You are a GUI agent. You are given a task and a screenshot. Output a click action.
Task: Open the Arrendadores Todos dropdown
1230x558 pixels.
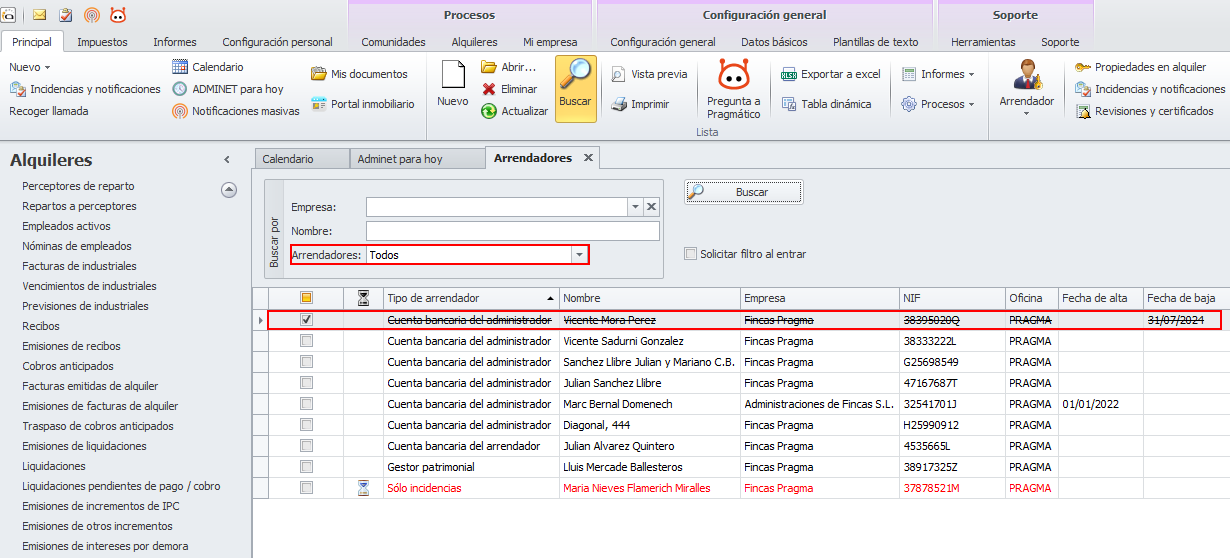[x=578, y=255]
